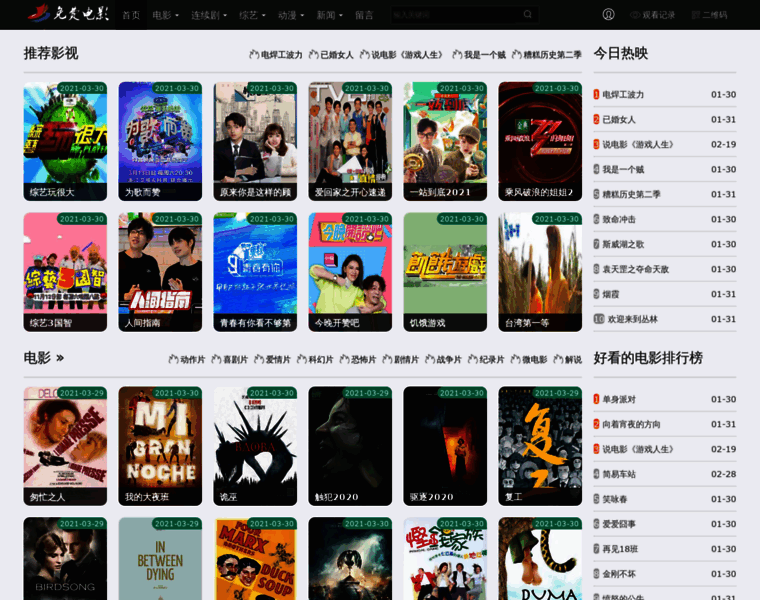The width and height of the screenshot is (760, 600).
Task: Expand the 连续剧 navigation dropdown
Action: pyautogui.click(x=209, y=15)
